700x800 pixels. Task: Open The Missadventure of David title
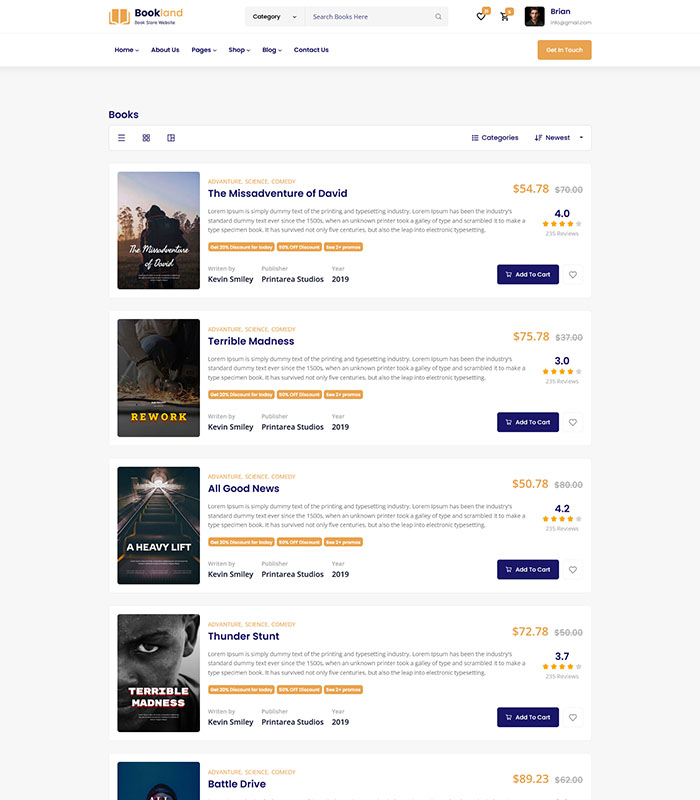278,193
